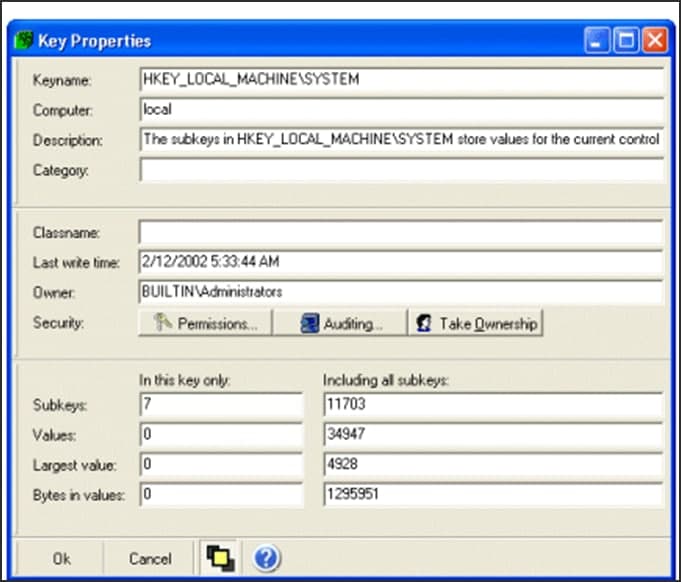The height and width of the screenshot is (582, 681).
Task: Open the Permissions dialog
Action: 205,324
